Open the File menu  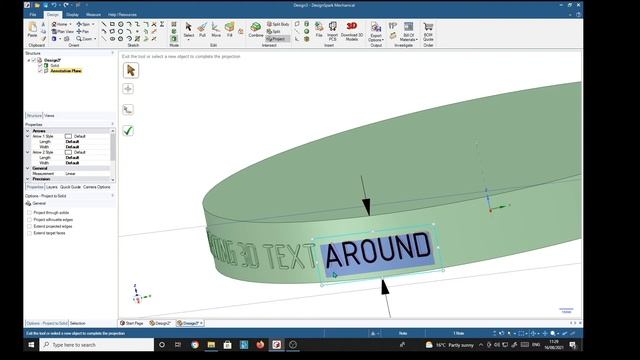click(33, 15)
